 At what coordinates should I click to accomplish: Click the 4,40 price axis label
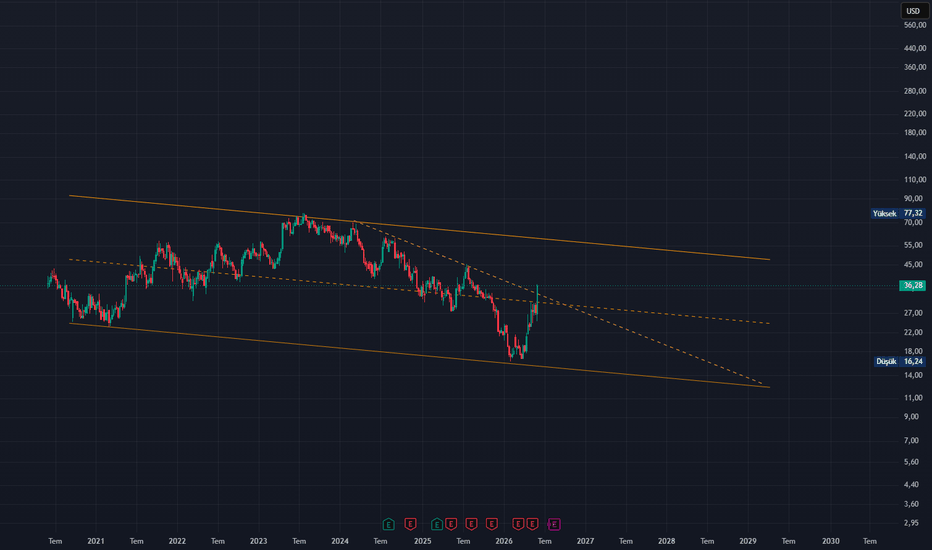912,485
